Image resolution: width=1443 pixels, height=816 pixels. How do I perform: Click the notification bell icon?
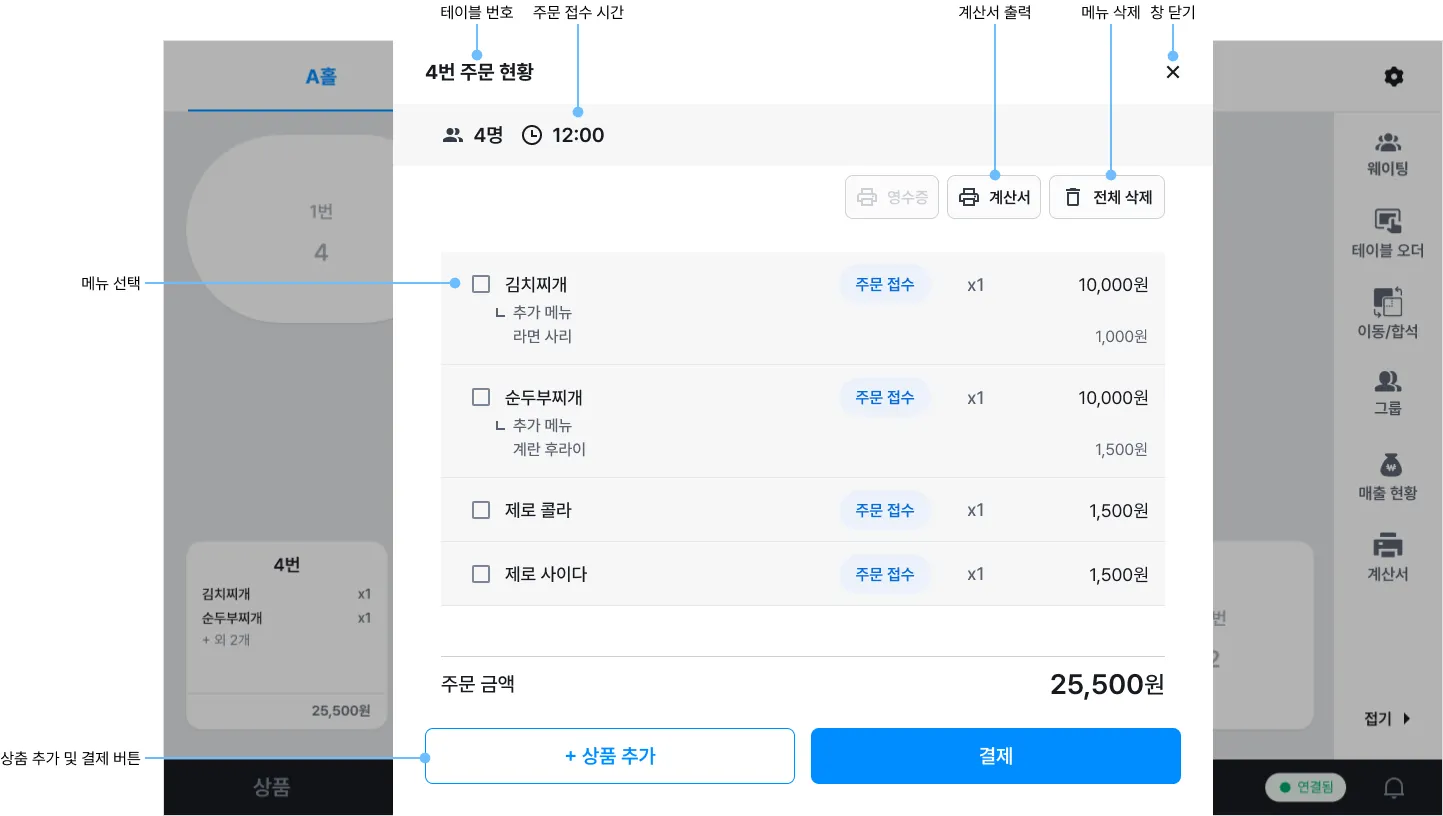(x=1393, y=787)
